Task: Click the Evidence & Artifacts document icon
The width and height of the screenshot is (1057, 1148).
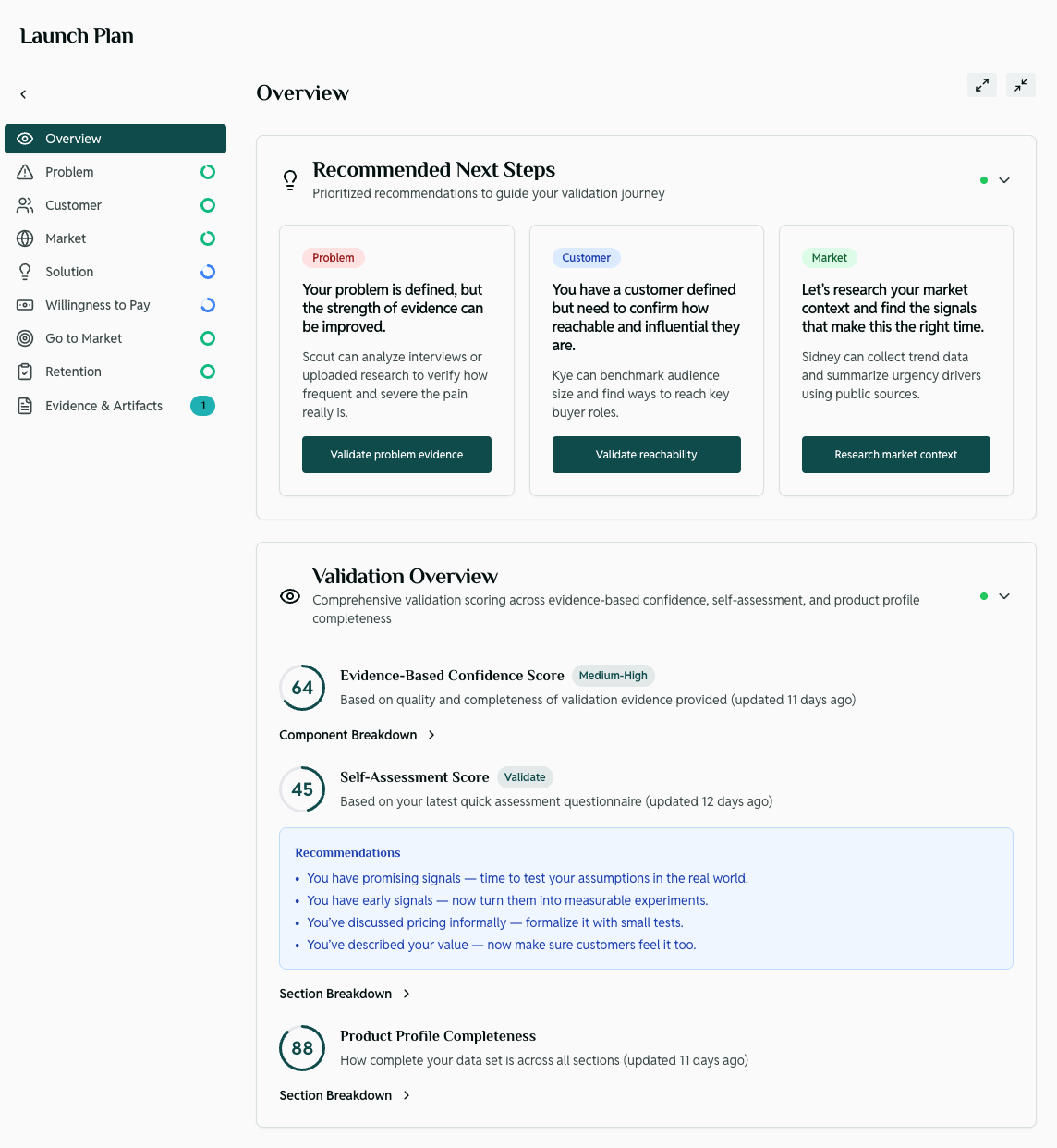Action: (25, 405)
